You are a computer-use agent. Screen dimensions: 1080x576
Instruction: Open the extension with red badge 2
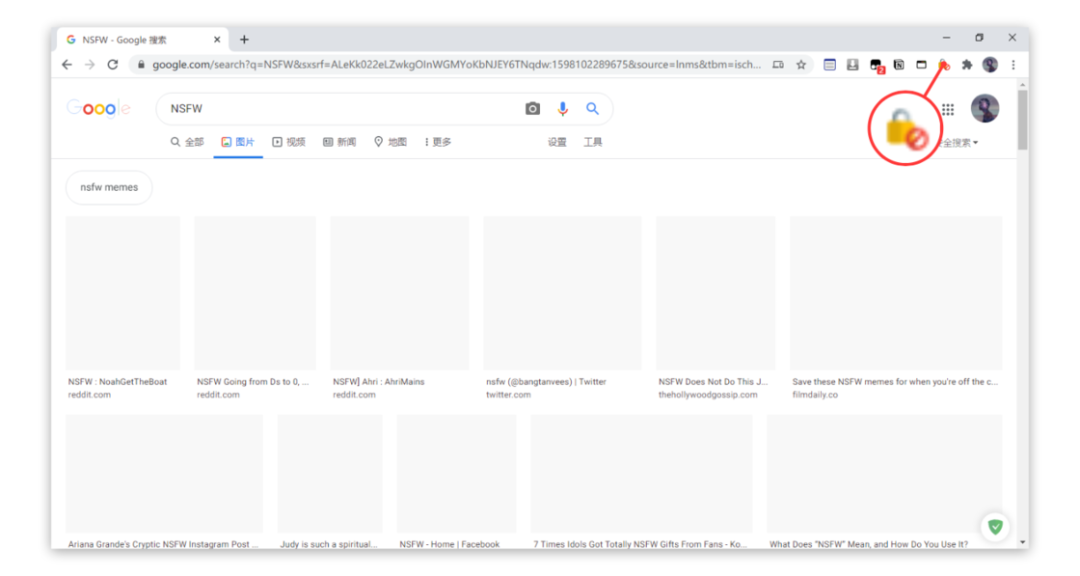tap(876, 65)
